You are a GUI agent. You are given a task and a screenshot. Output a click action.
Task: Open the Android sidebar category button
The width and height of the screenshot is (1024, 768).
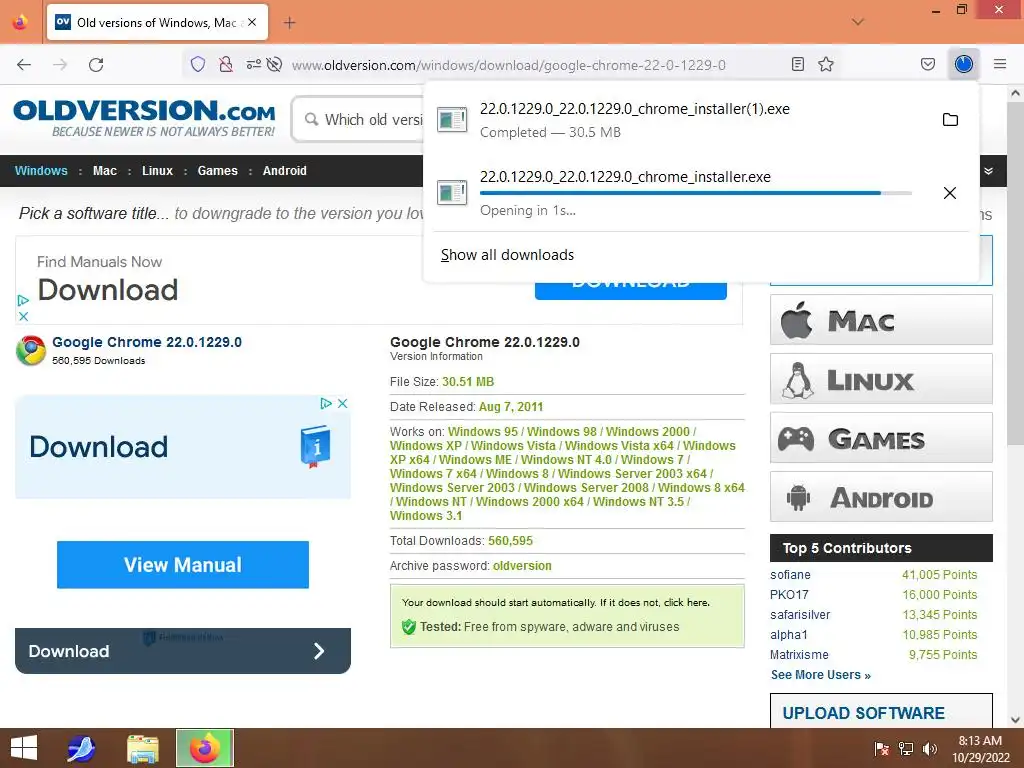(881, 497)
